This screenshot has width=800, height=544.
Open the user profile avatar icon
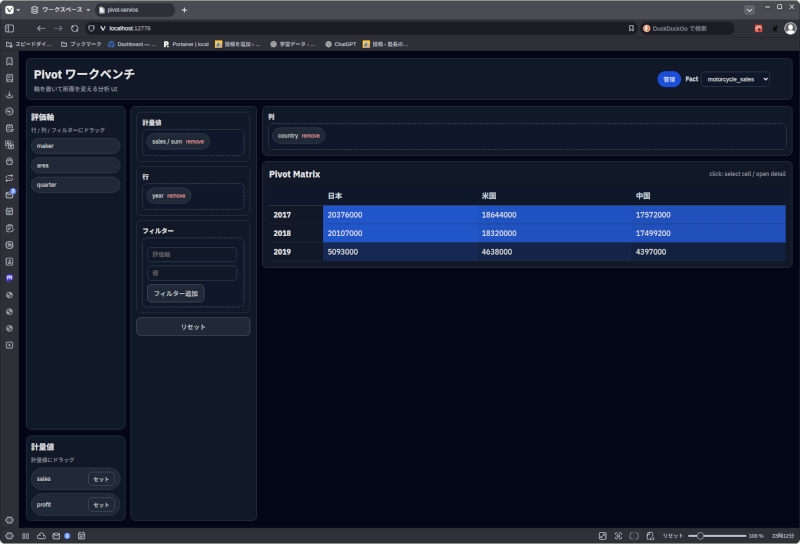click(x=790, y=28)
